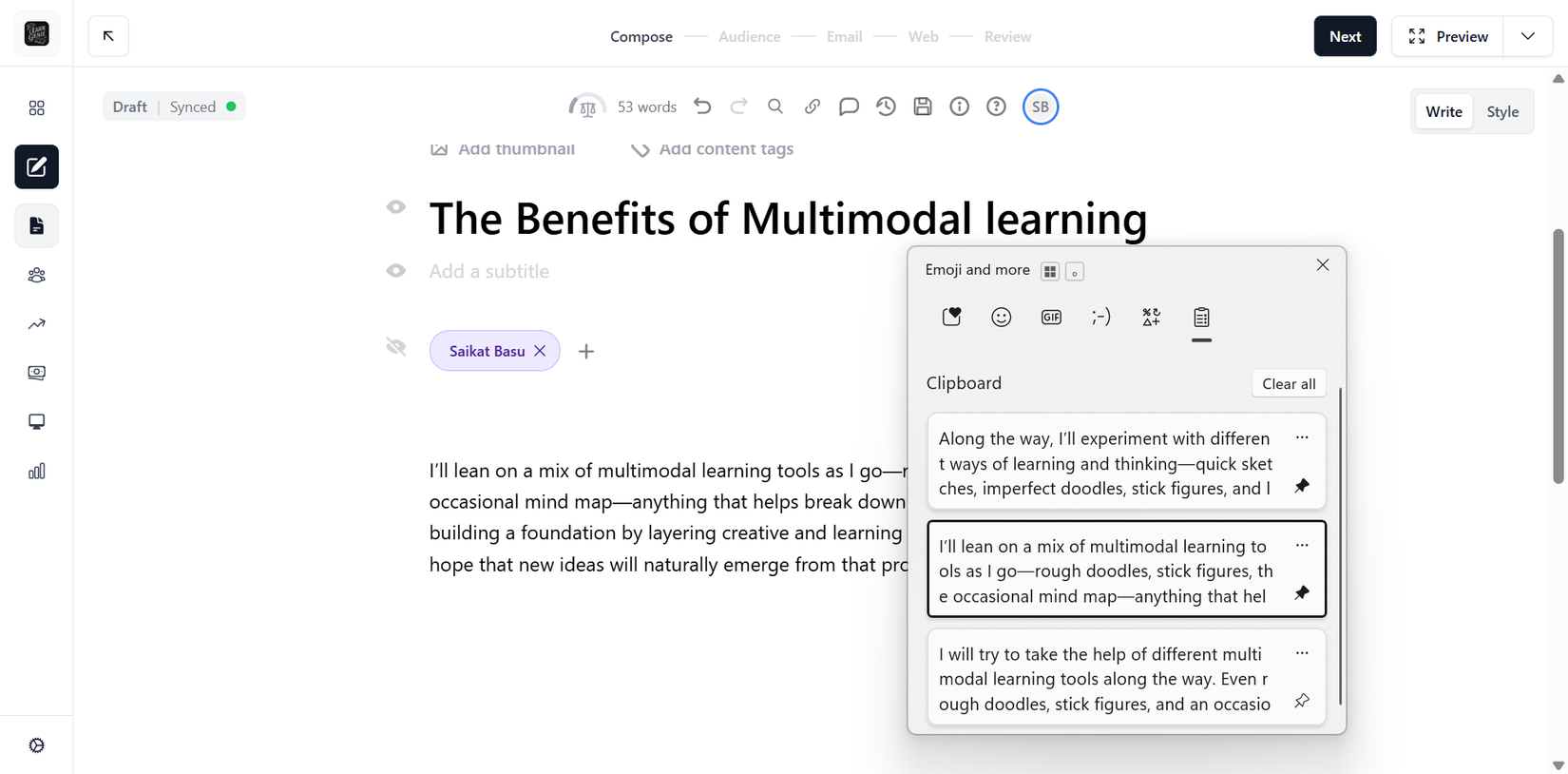Open the bar chart analytics icon in the sidebar
Image resolution: width=1568 pixels, height=774 pixels.
[36, 471]
